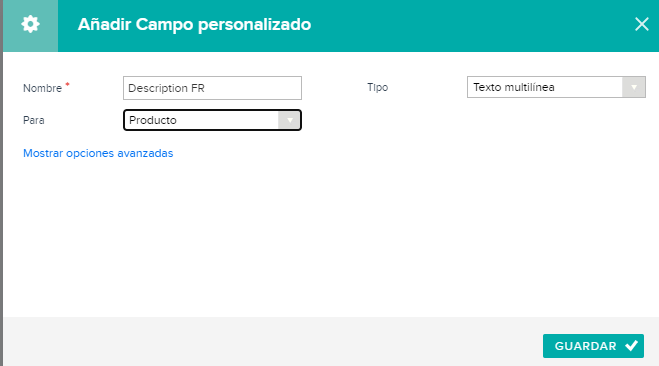
Task: Select the Texto multilínea combo box
Action: click(556, 87)
